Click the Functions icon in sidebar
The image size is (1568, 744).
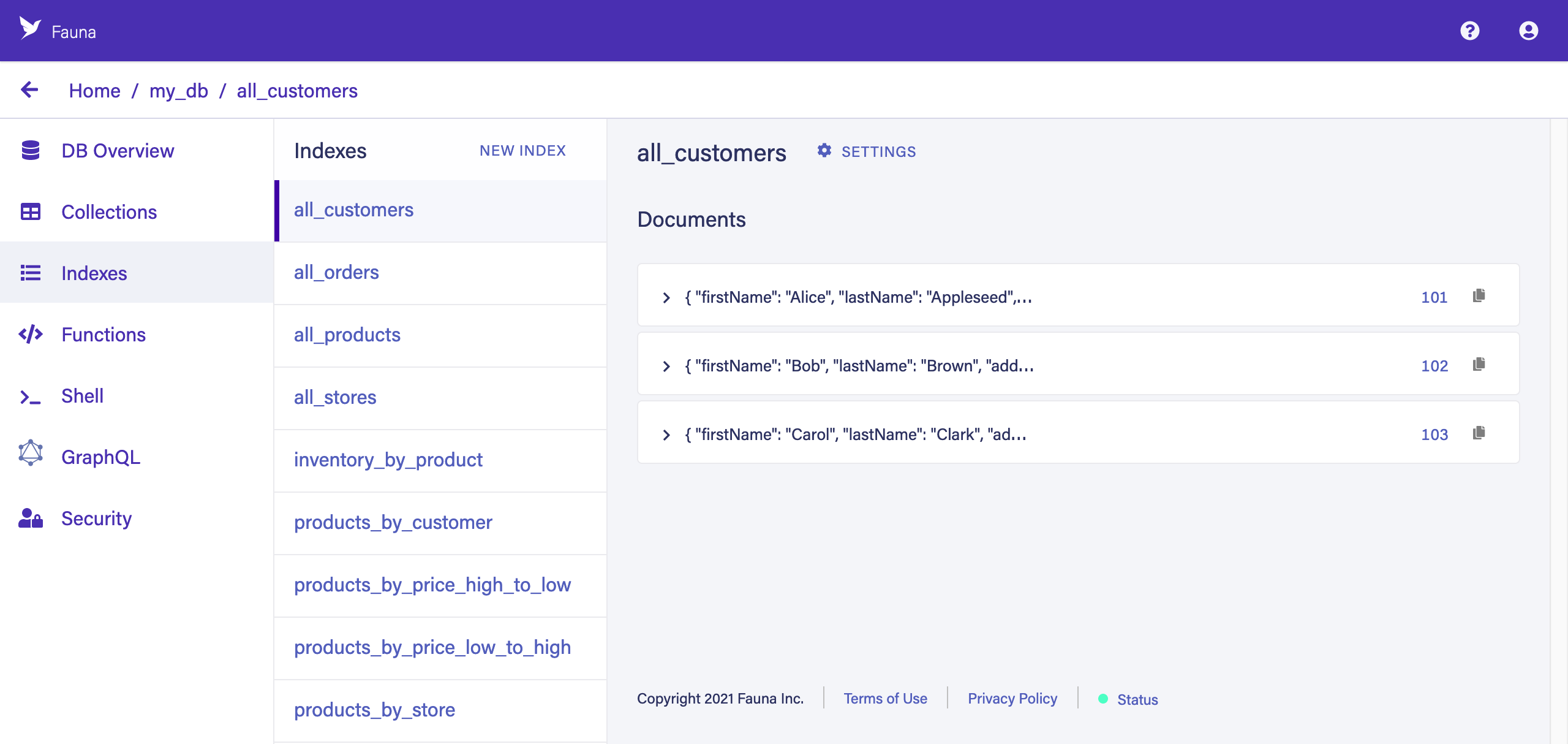pyautogui.click(x=30, y=334)
